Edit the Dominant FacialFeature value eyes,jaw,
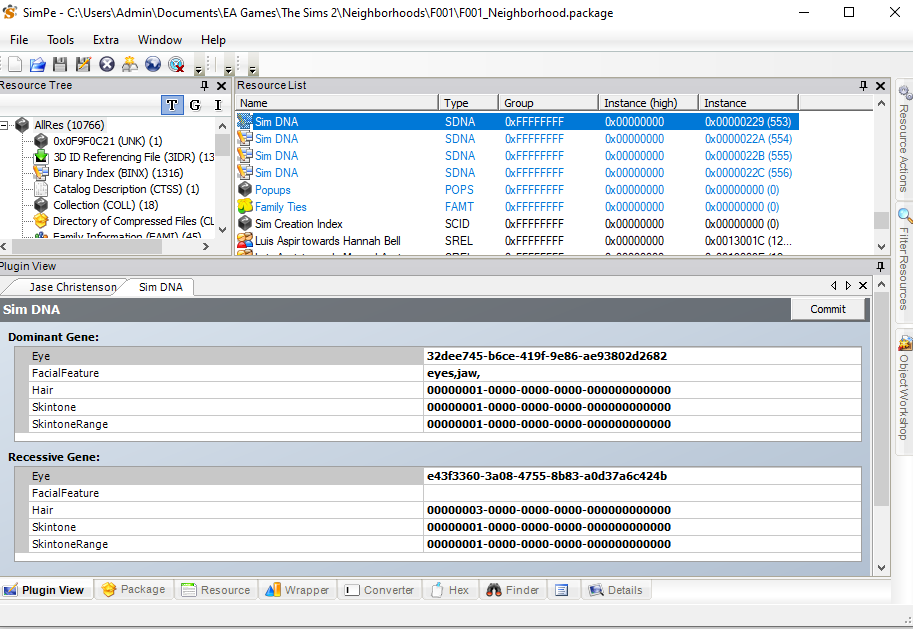Image resolution: width=913 pixels, height=629 pixels. click(x=642, y=373)
